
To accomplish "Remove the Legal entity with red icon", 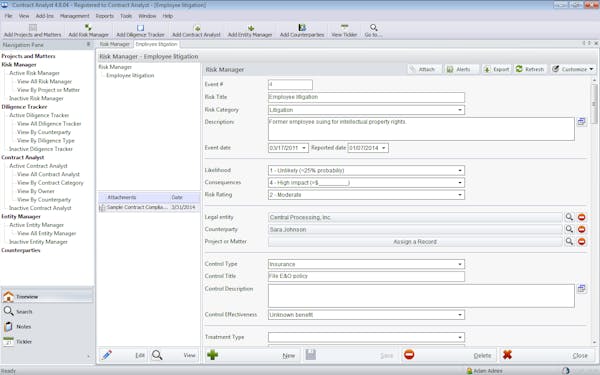I will 582,217.
